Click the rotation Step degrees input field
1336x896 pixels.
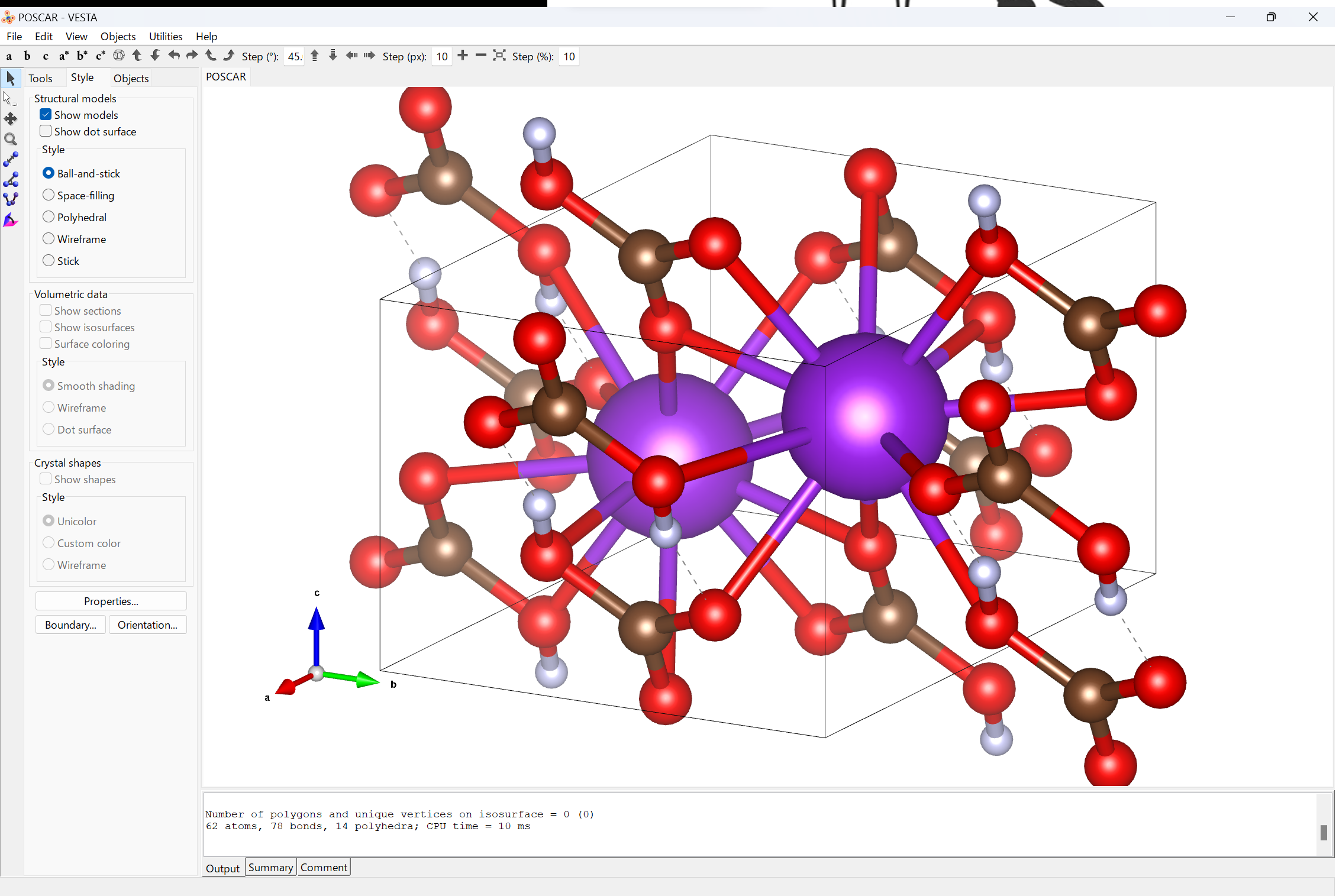[x=294, y=57]
